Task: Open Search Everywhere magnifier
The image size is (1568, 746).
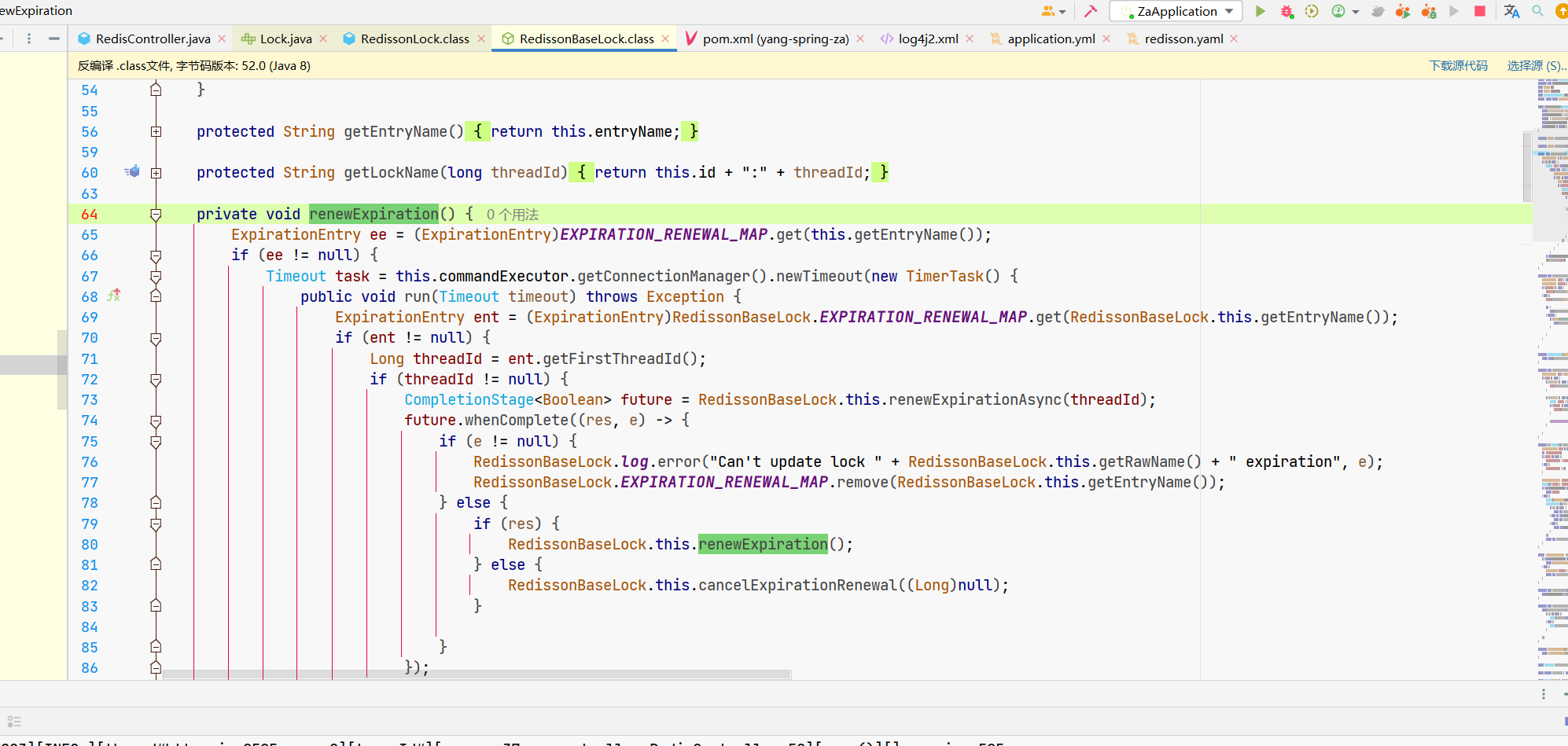Action: tap(1537, 11)
